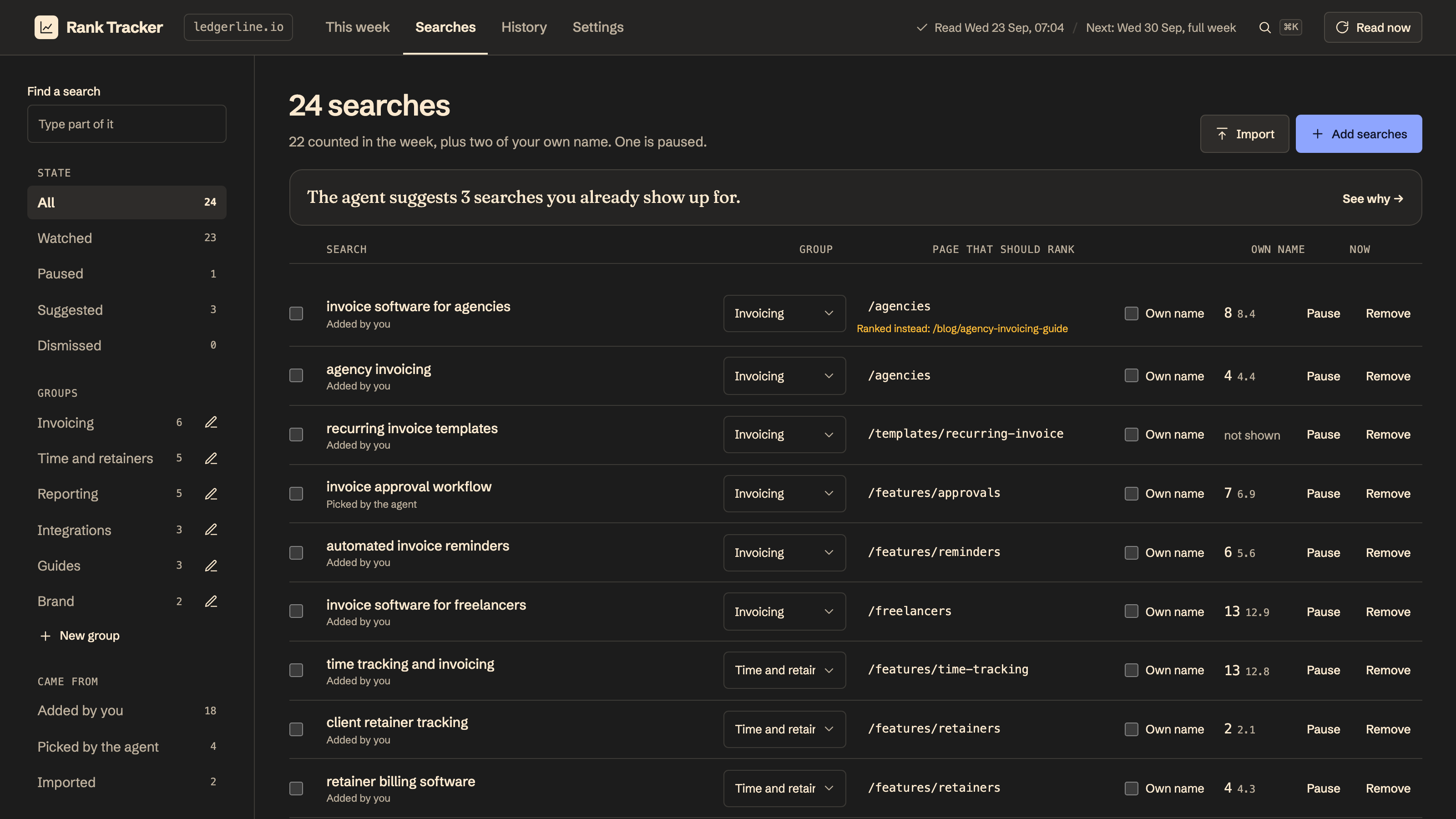Open group dropdown for retainer billing software
Image resolution: width=1456 pixels, height=819 pixels.
[784, 788]
